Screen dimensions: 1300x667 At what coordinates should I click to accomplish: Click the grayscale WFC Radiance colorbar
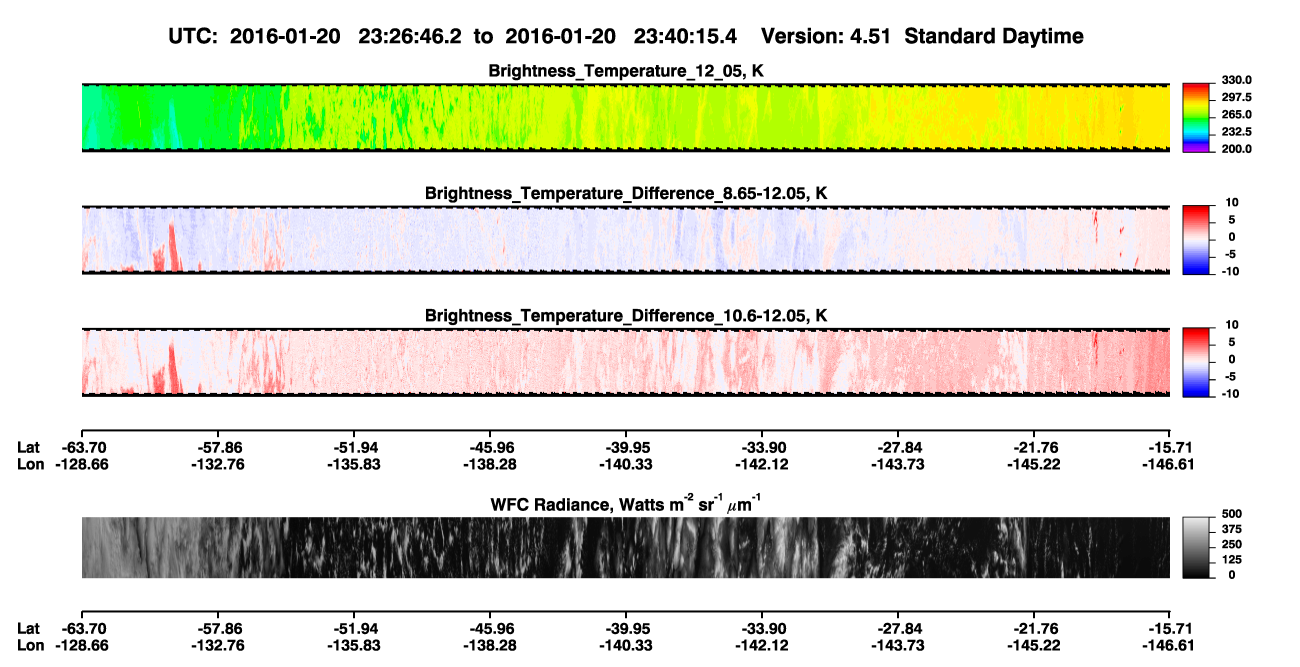1197,547
